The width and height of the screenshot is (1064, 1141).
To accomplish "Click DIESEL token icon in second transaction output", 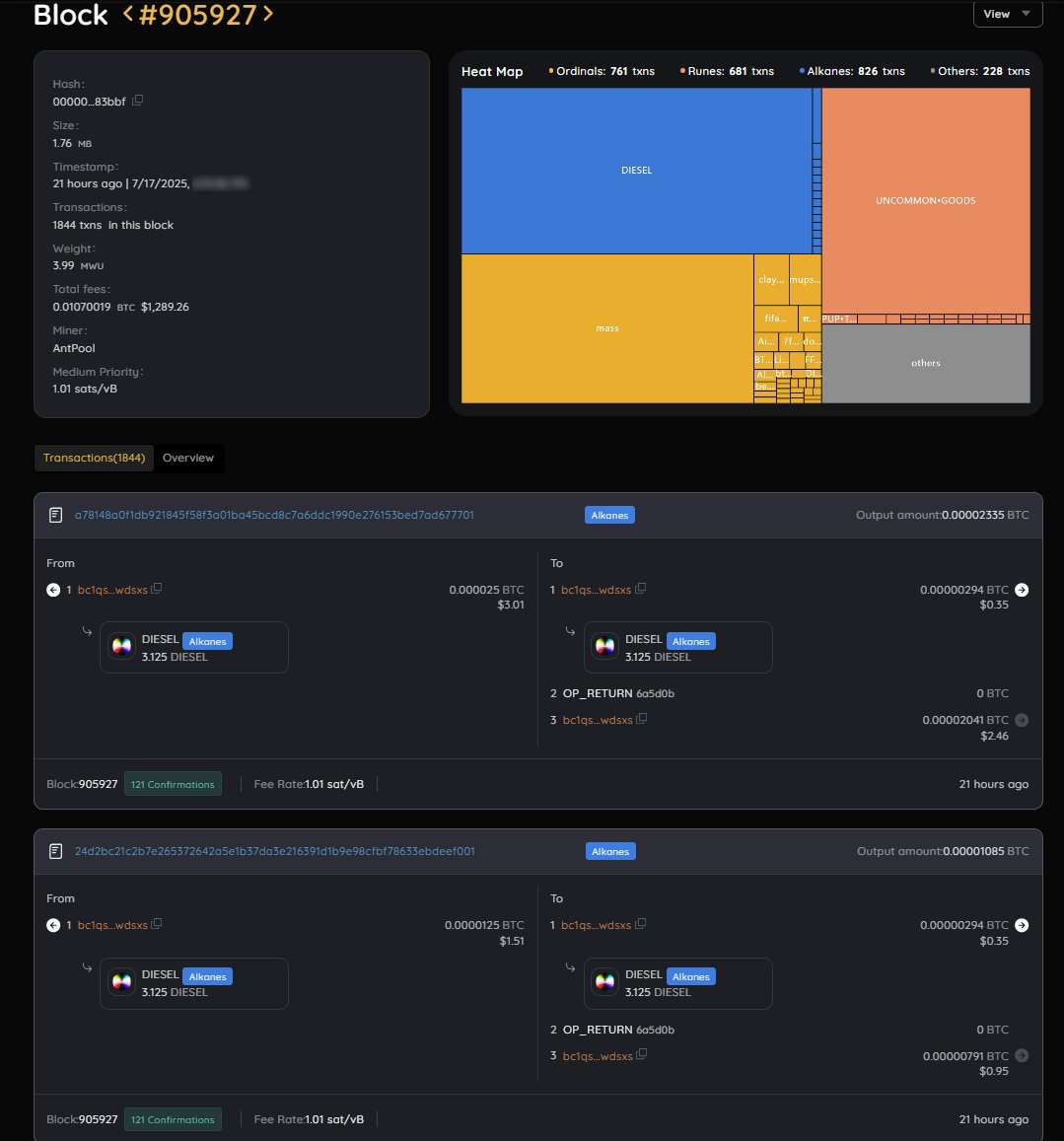I will coord(604,981).
